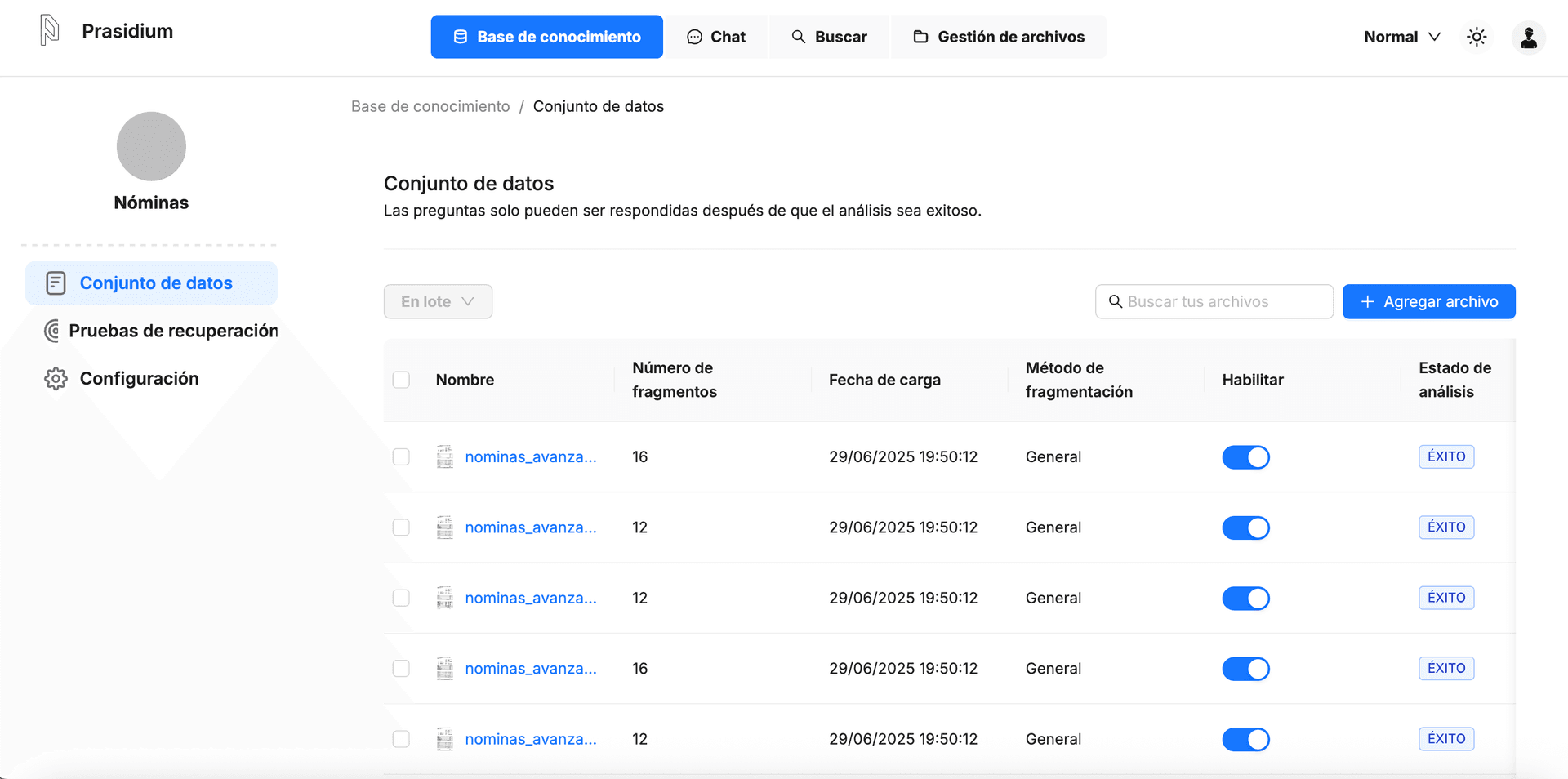Click the Configuración gear icon
This screenshot has height=779, width=1568.
55,378
